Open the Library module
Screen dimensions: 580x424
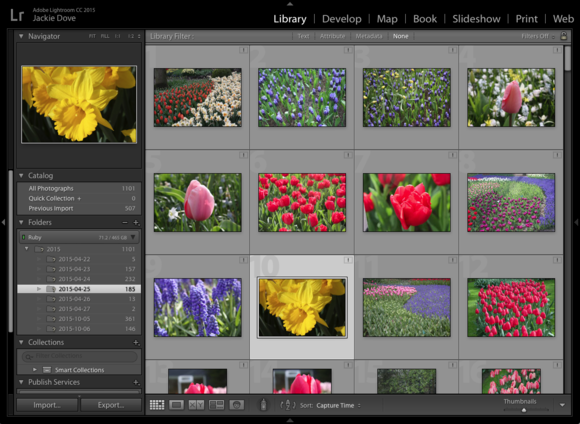[x=290, y=19]
